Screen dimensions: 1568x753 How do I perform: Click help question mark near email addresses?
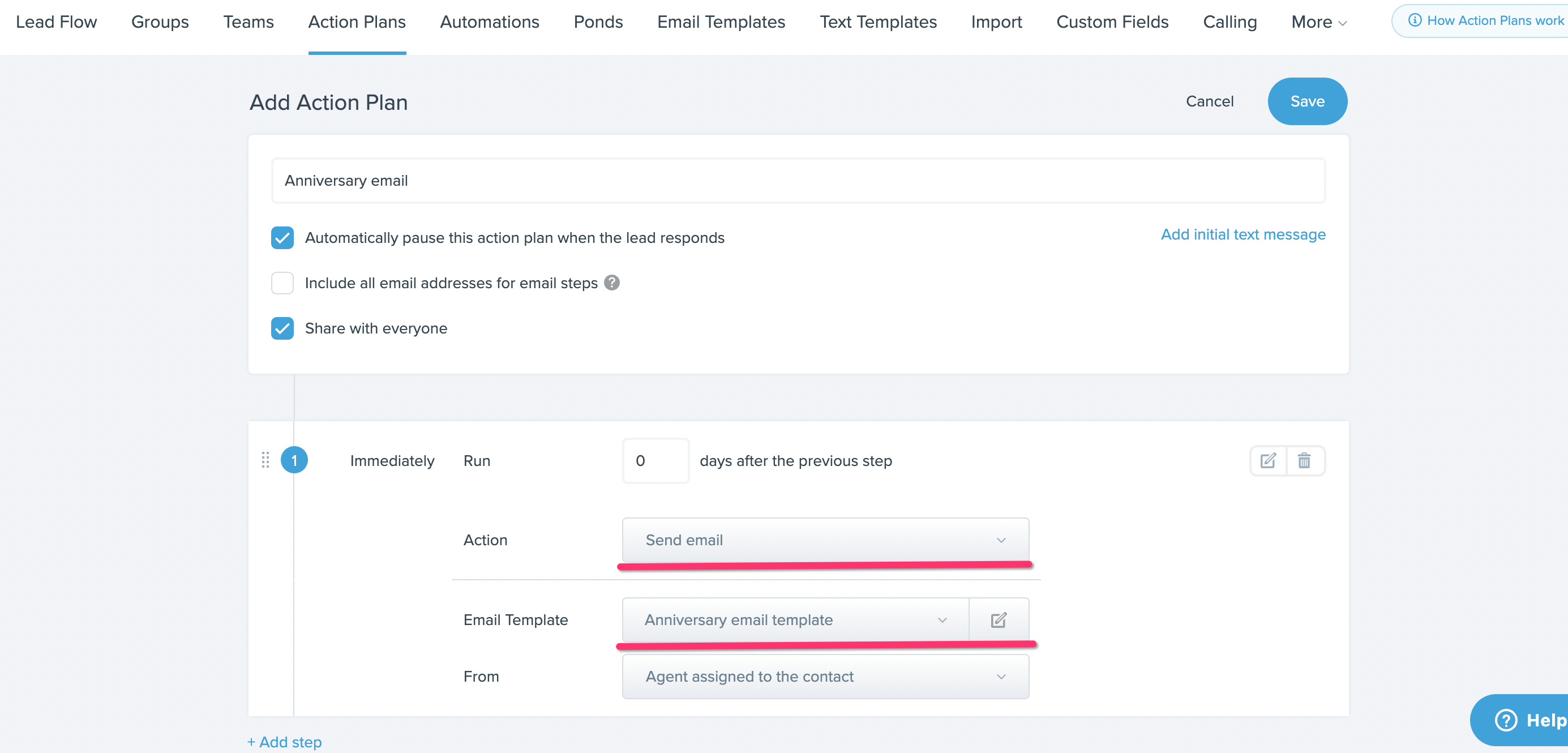612,283
